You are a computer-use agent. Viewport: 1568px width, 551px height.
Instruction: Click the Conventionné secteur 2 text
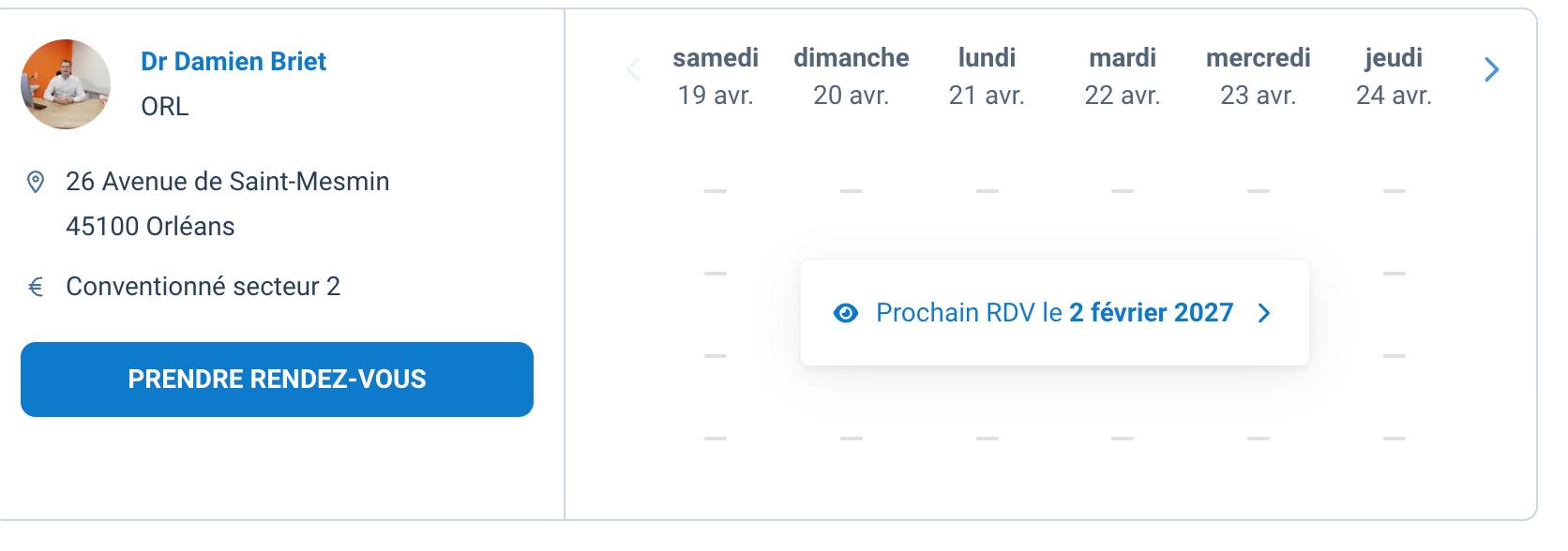pyautogui.click(x=203, y=287)
